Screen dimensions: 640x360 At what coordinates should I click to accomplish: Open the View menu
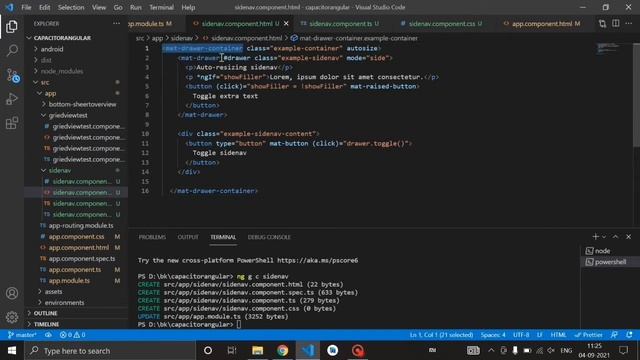(x=99, y=7)
